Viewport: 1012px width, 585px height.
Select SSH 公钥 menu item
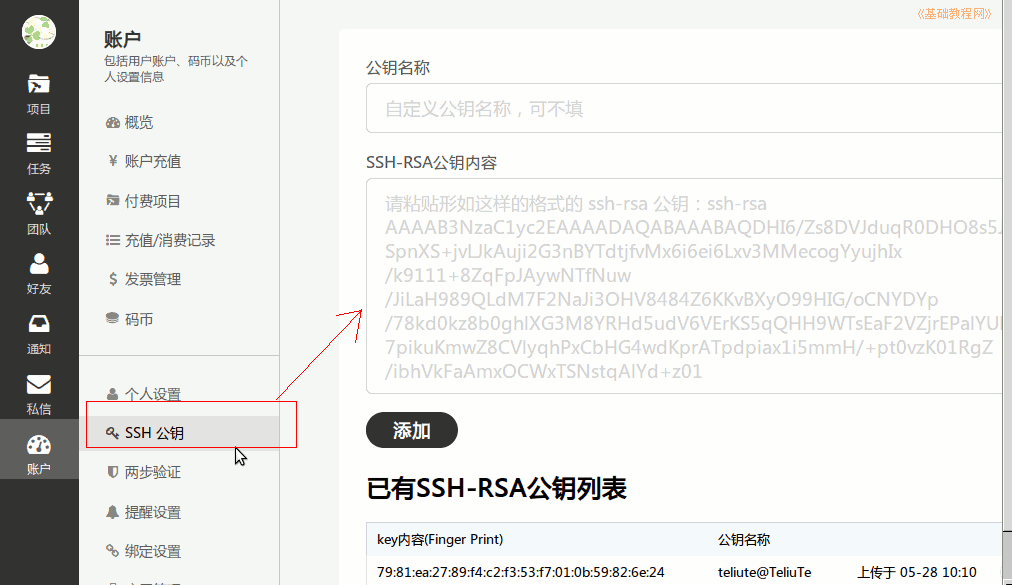(154, 433)
